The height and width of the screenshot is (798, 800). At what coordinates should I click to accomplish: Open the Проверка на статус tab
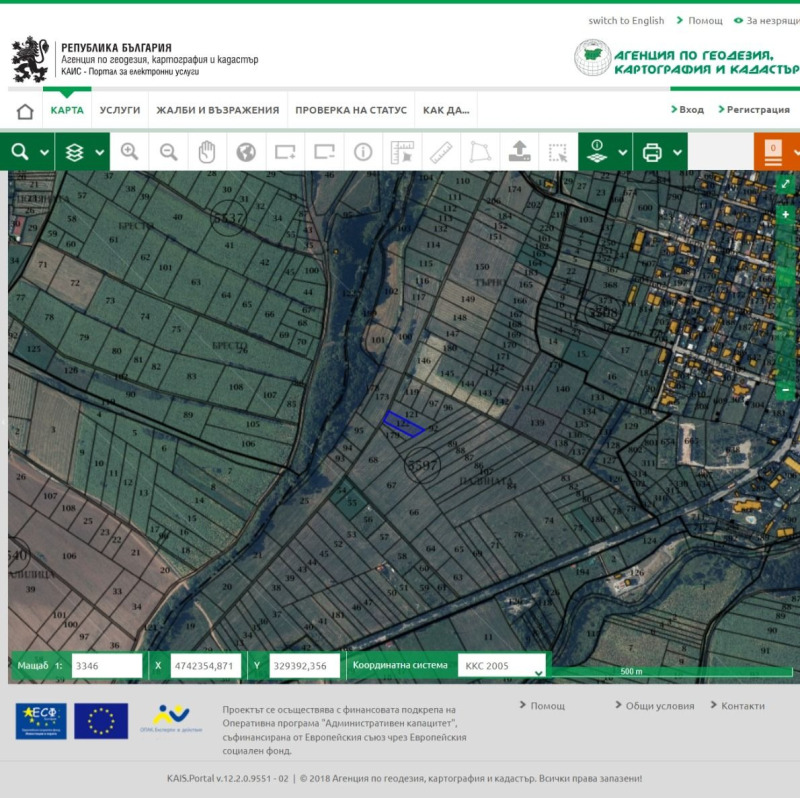[351, 110]
